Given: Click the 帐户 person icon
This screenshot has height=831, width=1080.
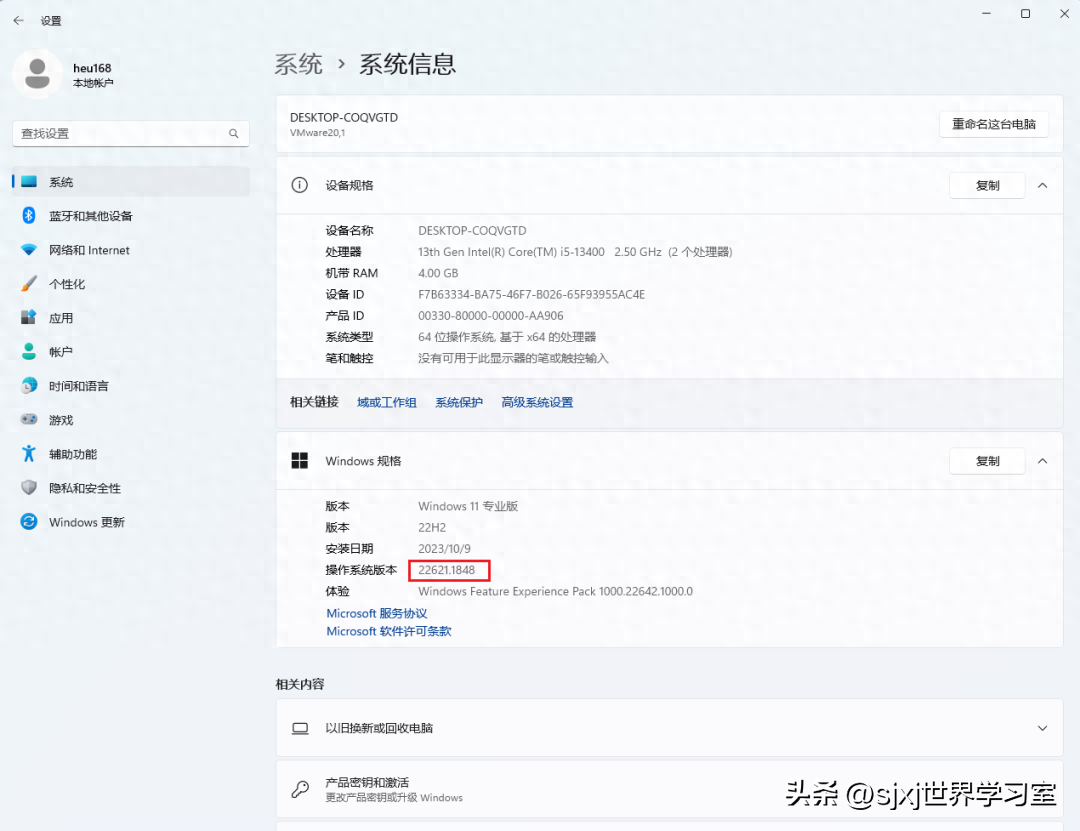Looking at the screenshot, I should pyautogui.click(x=29, y=351).
